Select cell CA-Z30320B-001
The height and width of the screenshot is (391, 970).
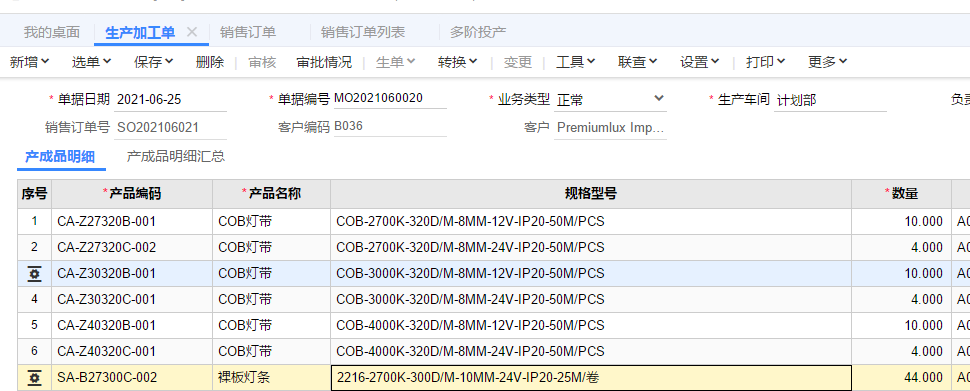tap(132, 273)
